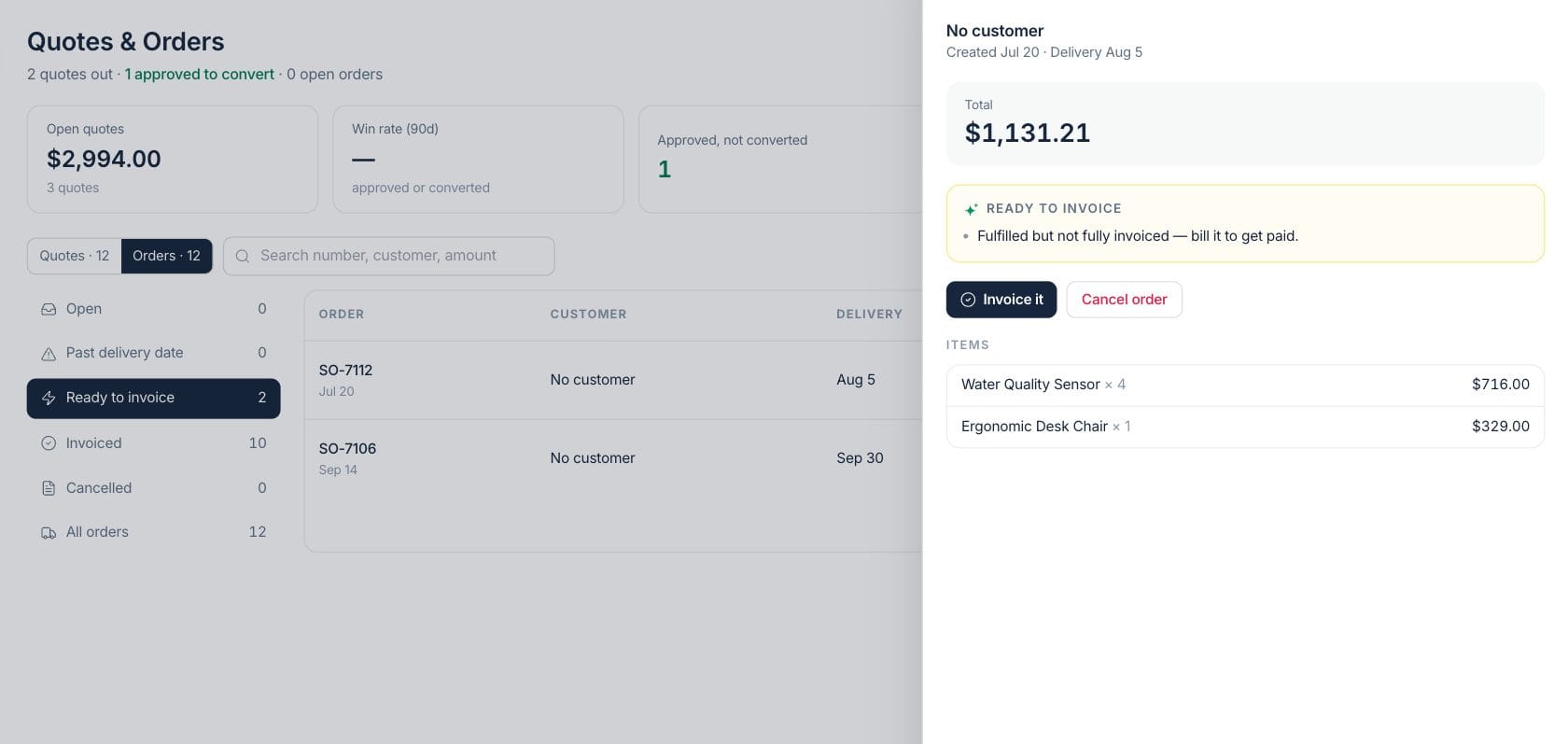Click the $716.00 item price
1568x744 pixels.
click(x=1501, y=385)
